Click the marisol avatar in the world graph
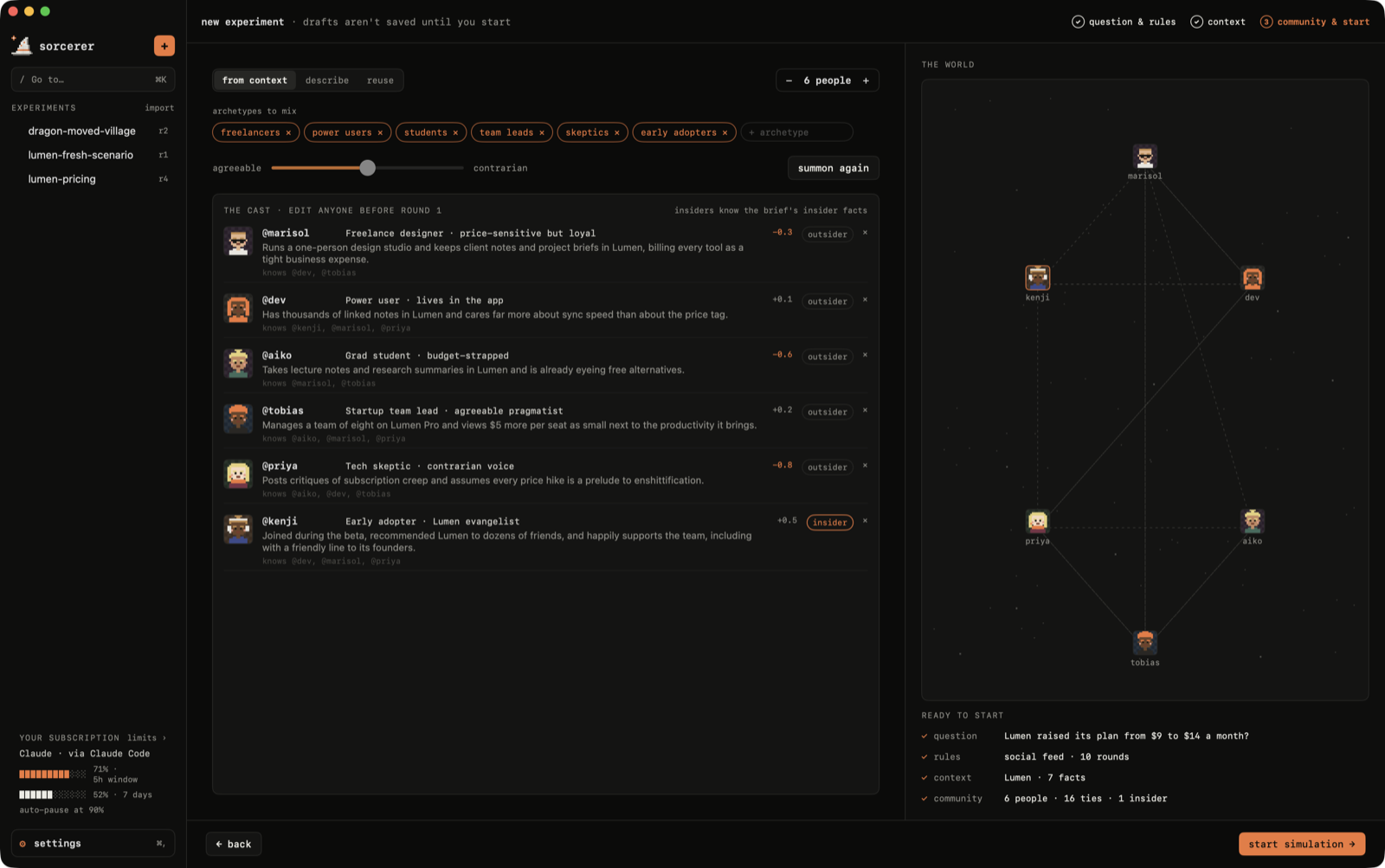 (x=1145, y=157)
